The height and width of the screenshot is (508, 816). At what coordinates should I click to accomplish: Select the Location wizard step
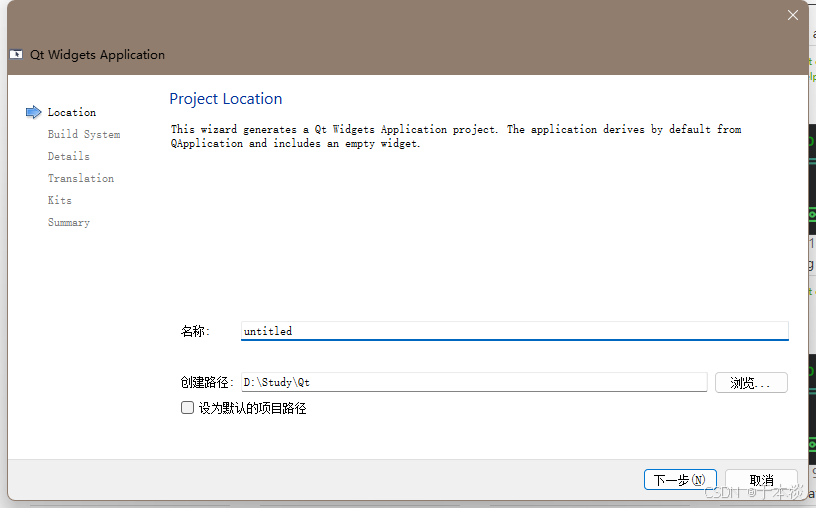[72, 112]
